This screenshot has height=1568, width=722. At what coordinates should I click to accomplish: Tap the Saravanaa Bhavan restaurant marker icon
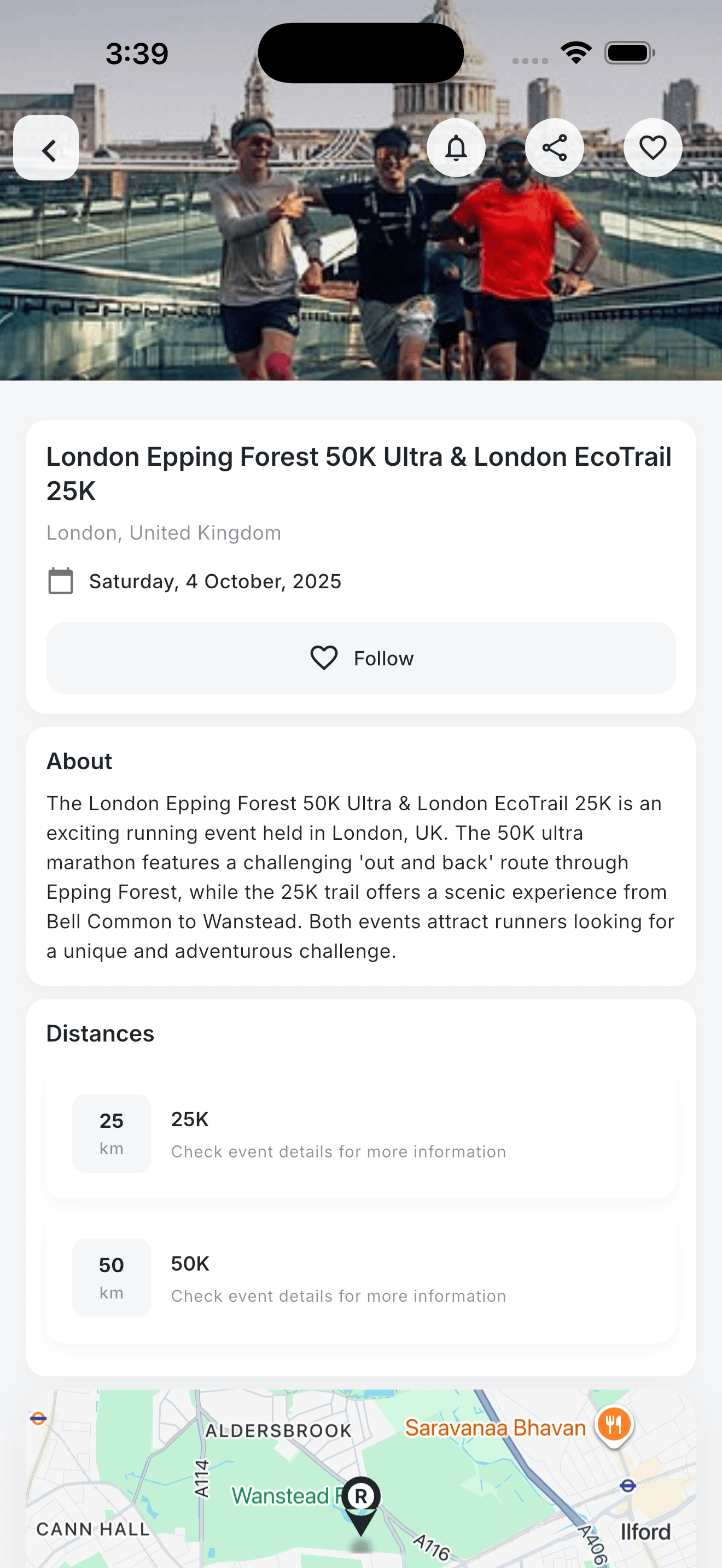[x=614, y=1425]
